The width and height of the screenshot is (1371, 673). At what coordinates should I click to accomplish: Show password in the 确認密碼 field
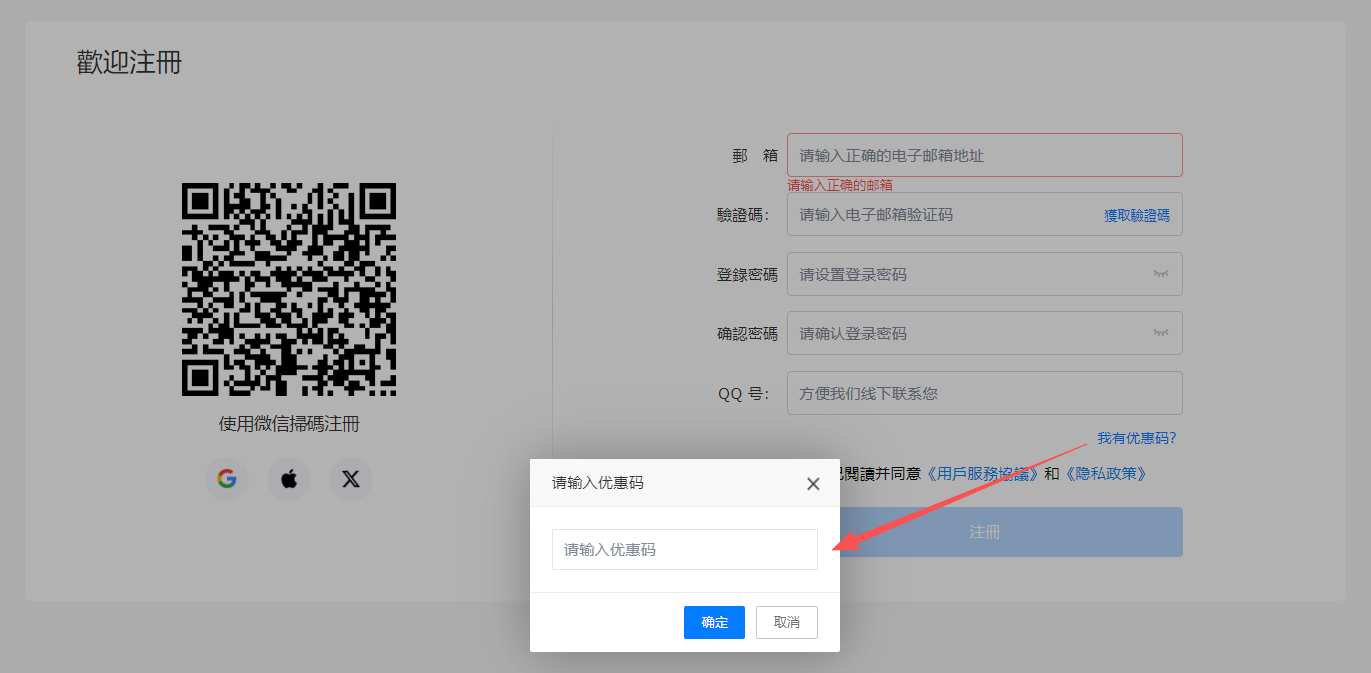1160,333
